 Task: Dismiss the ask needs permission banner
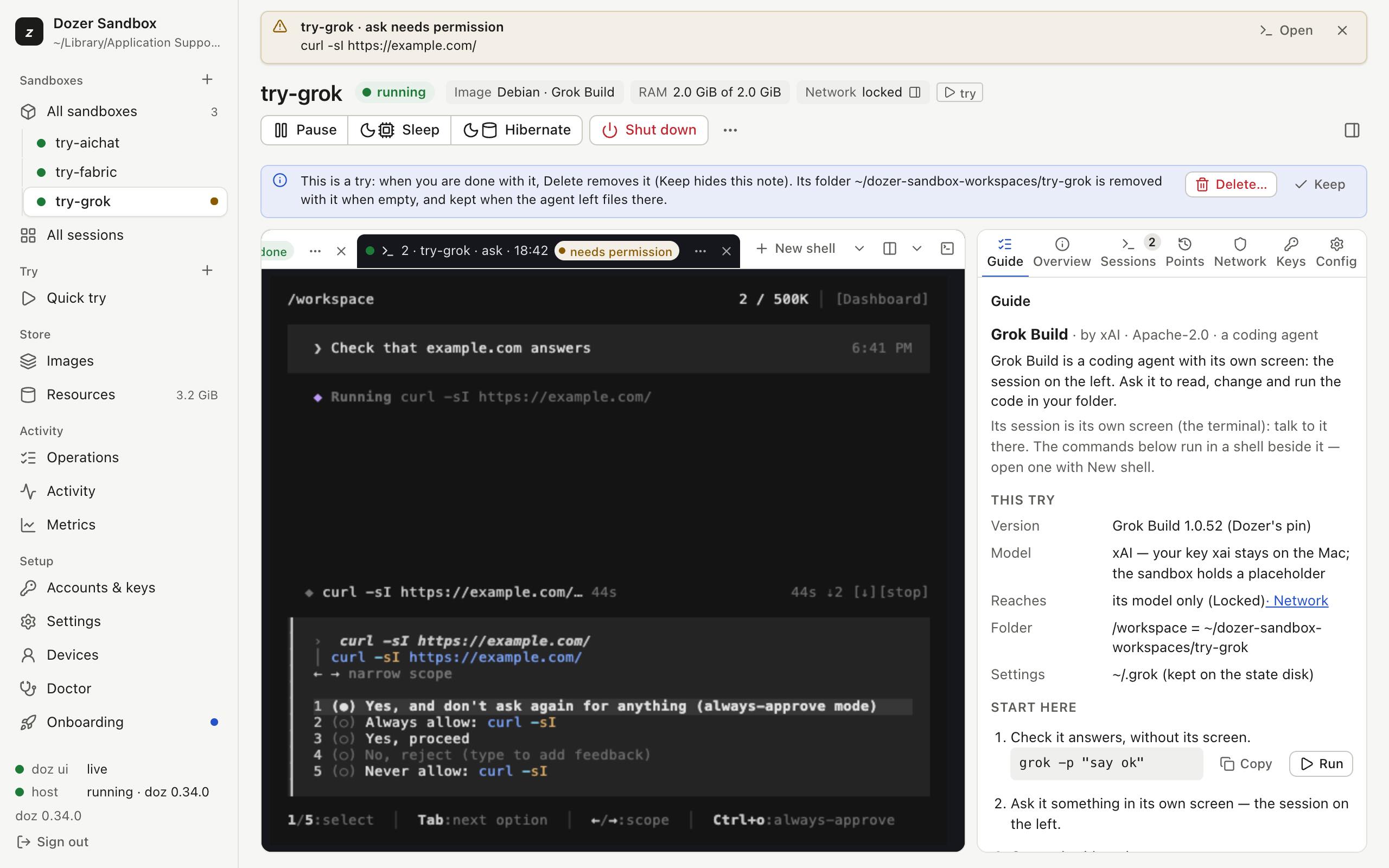[x=1342, y=30]
